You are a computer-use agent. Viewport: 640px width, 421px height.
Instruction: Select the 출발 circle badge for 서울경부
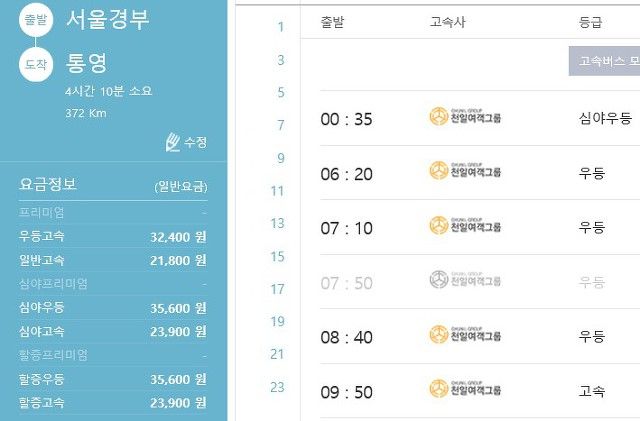(x=36, y=20)
